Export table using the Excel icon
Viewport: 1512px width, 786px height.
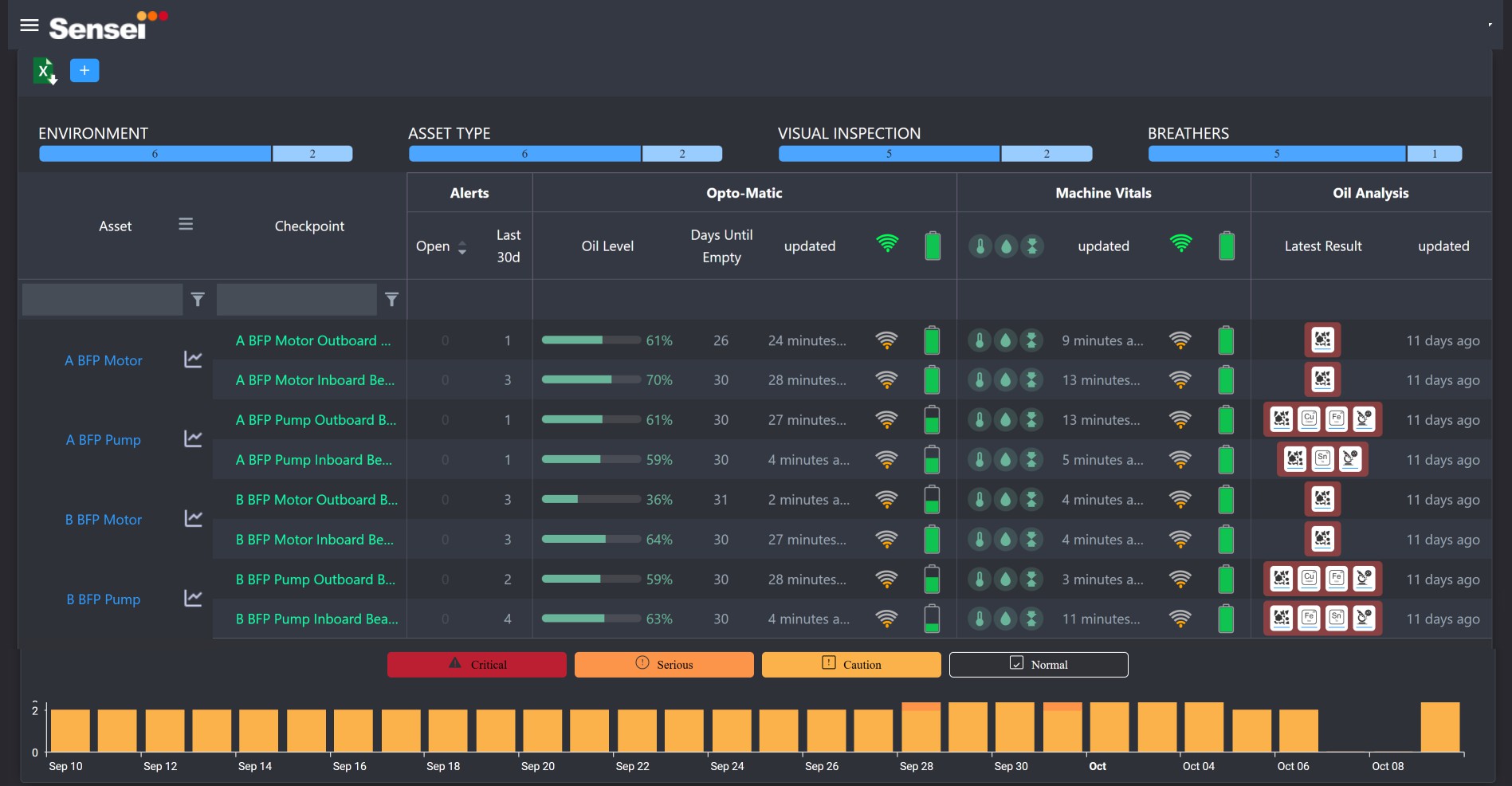tap(45, 71)
